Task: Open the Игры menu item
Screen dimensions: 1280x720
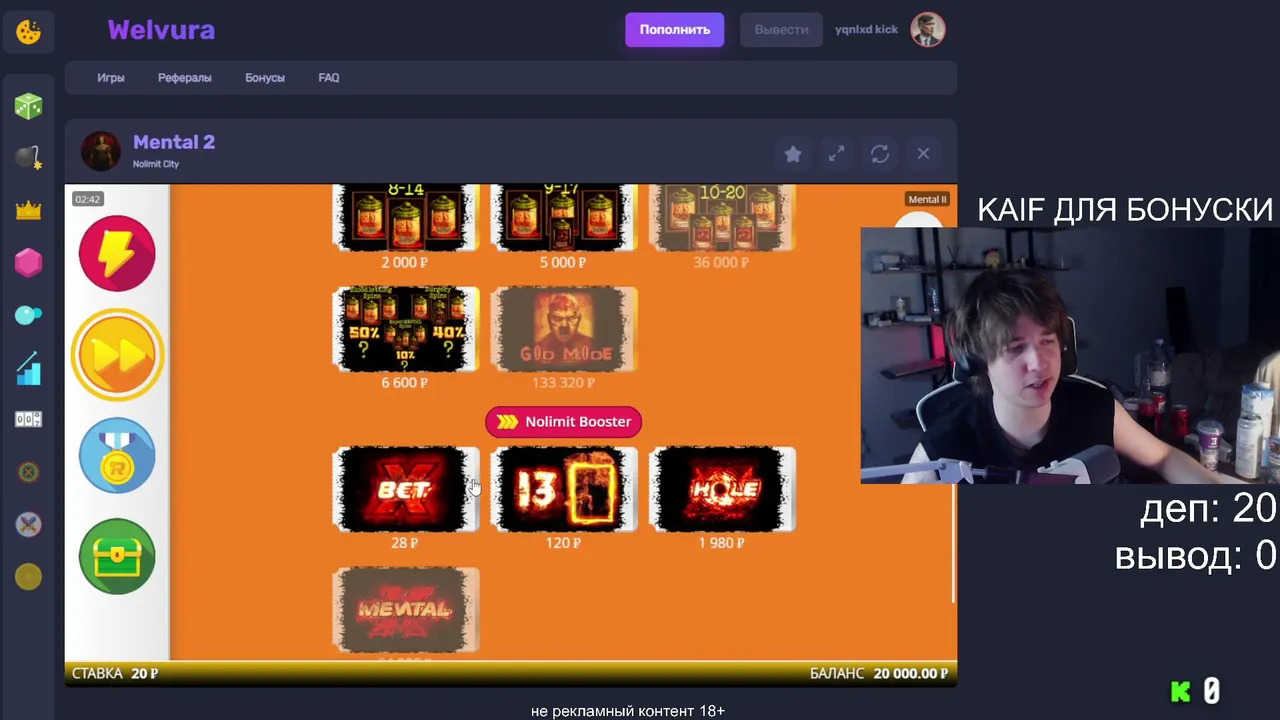Action: (x=111, y=78)
